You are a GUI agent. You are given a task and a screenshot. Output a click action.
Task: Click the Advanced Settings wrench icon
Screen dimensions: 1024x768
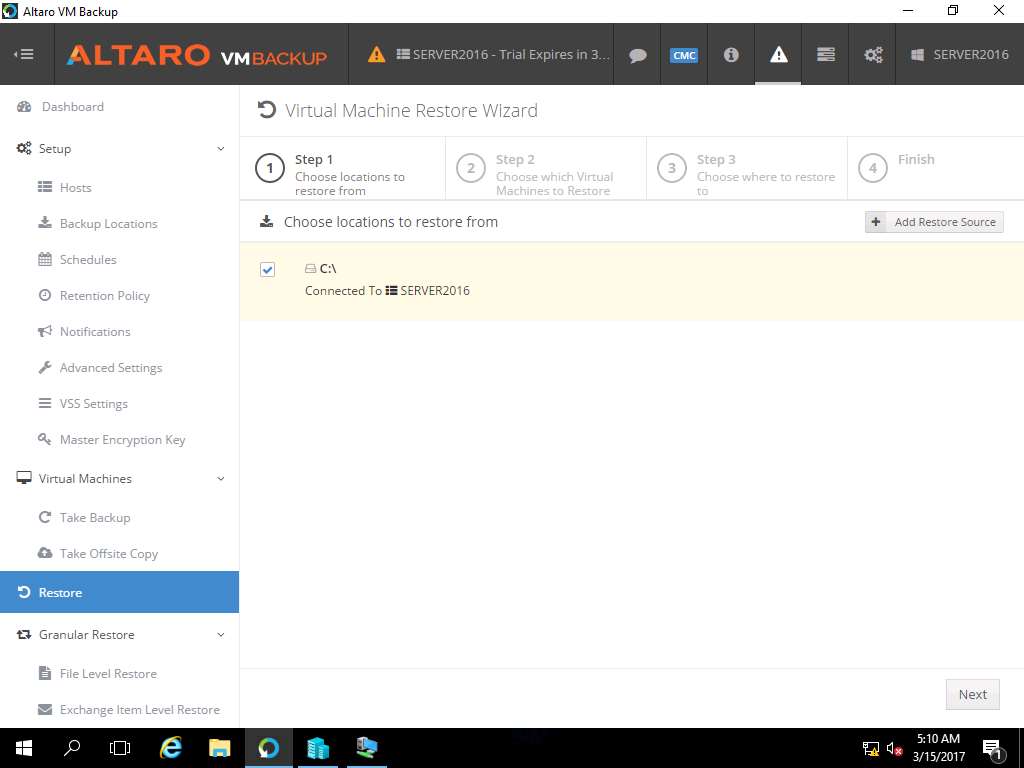pos(44,367)
